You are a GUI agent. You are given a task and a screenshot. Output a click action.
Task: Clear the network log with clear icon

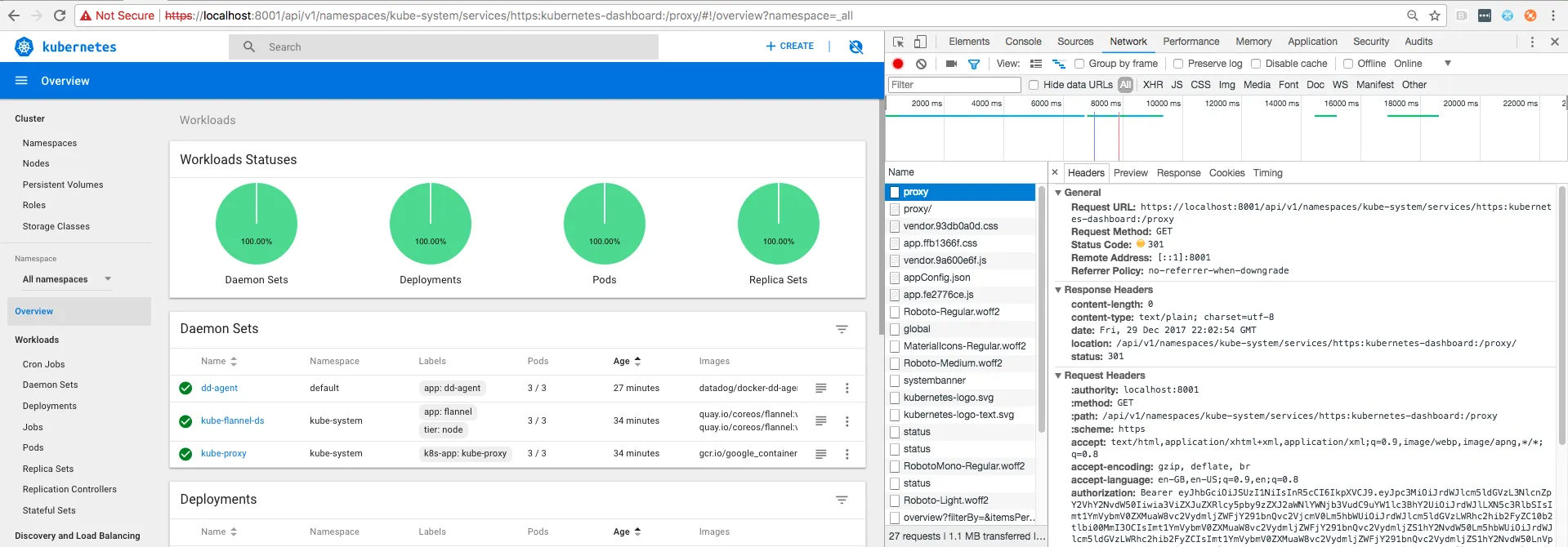921,64
